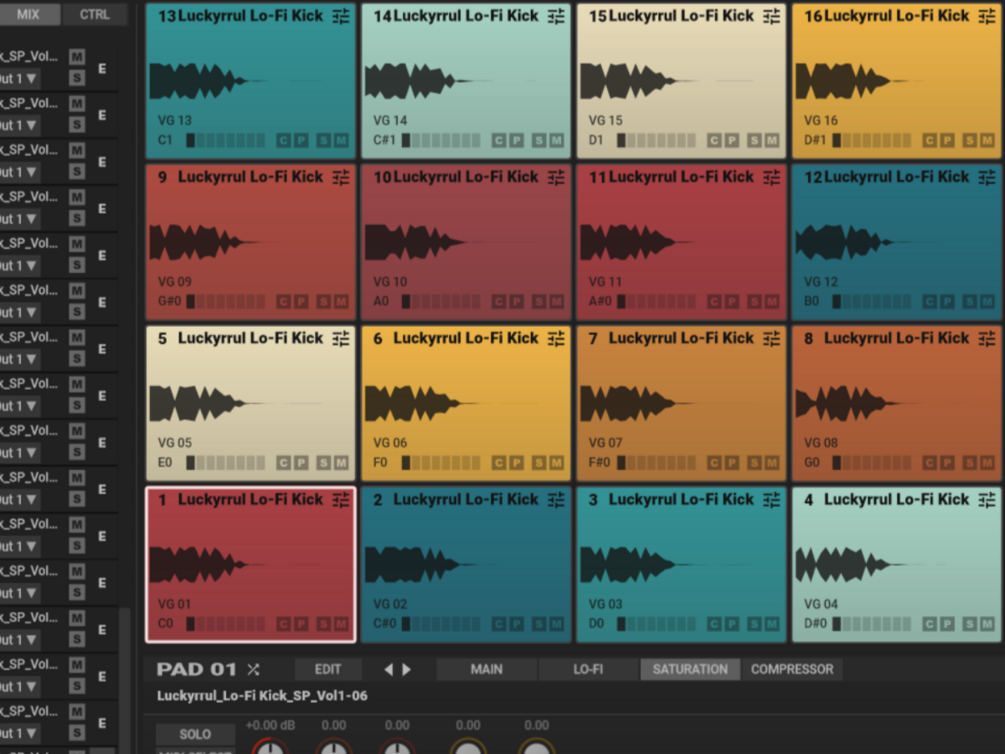Open settings icon on pad 16
The image size is (1005, 754).
(x=987, y=16)
